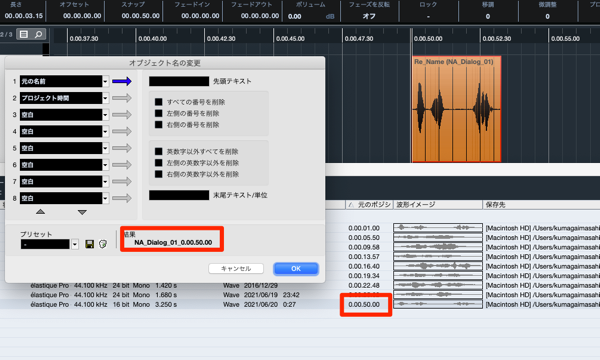Click the キャンセル button
600x360 pixels.
click(236, 269)
